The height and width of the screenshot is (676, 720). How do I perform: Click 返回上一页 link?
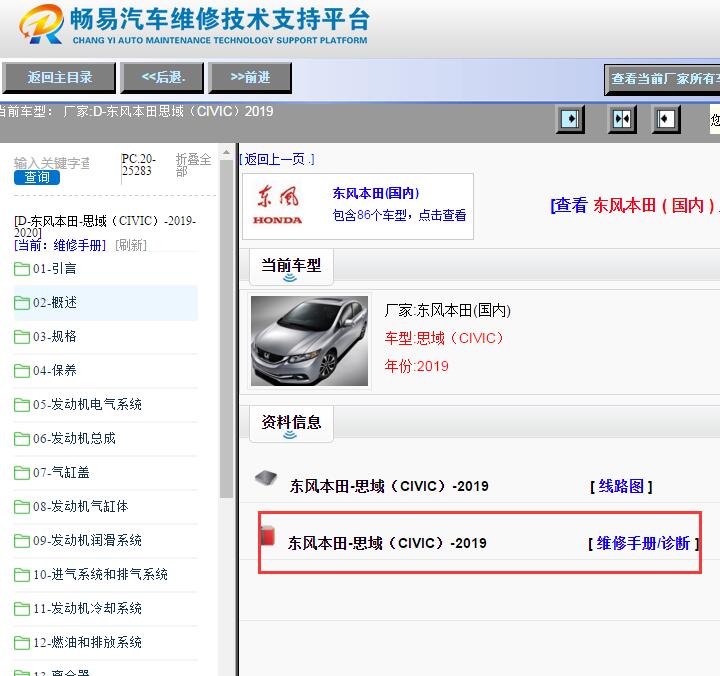coord(277,159)
